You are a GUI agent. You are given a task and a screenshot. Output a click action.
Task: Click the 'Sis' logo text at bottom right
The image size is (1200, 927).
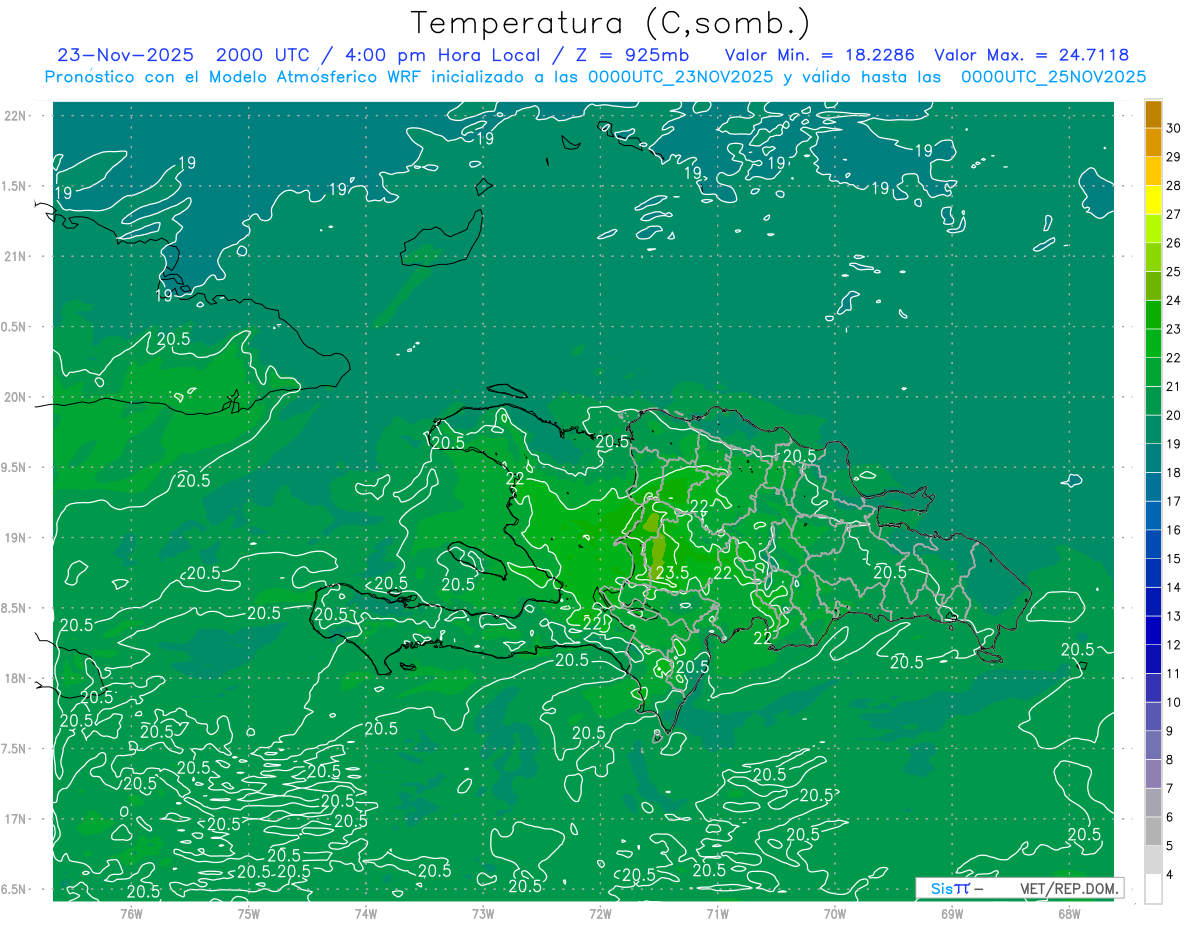coord(940,888)
